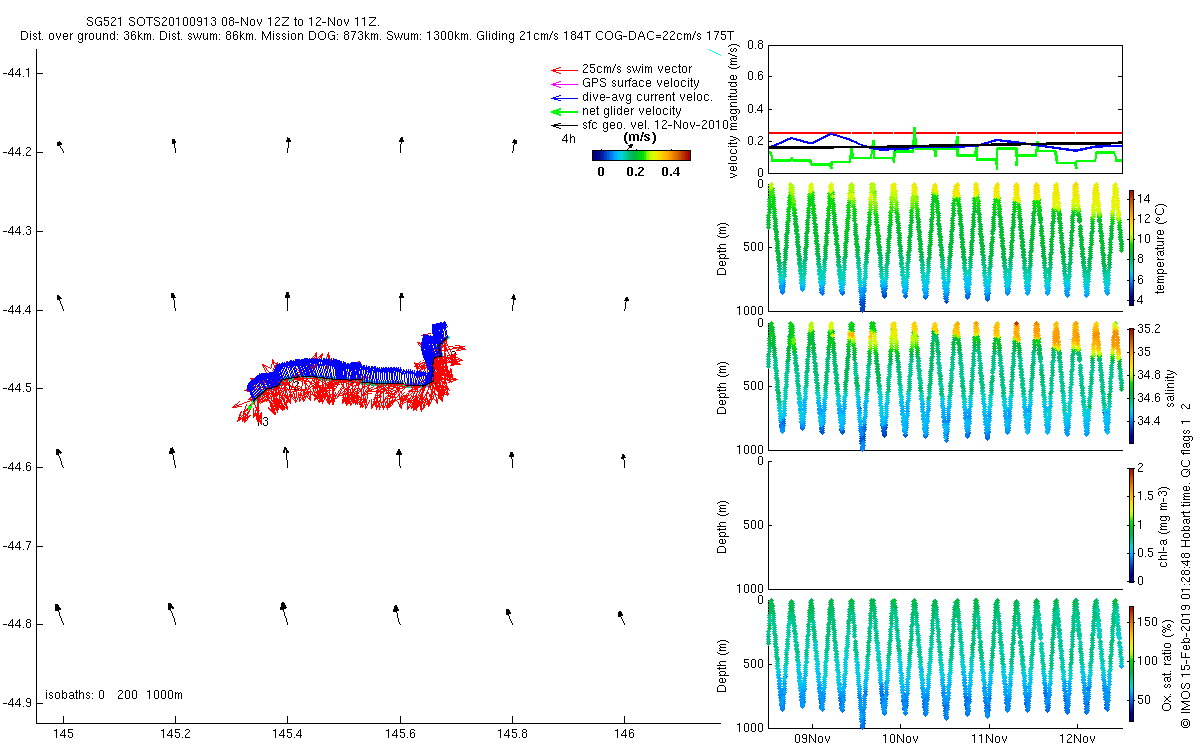Click the blue dive-avg current legend arrow
Viewport: 1200px width, 750px height.
click(x=563, y=97)
